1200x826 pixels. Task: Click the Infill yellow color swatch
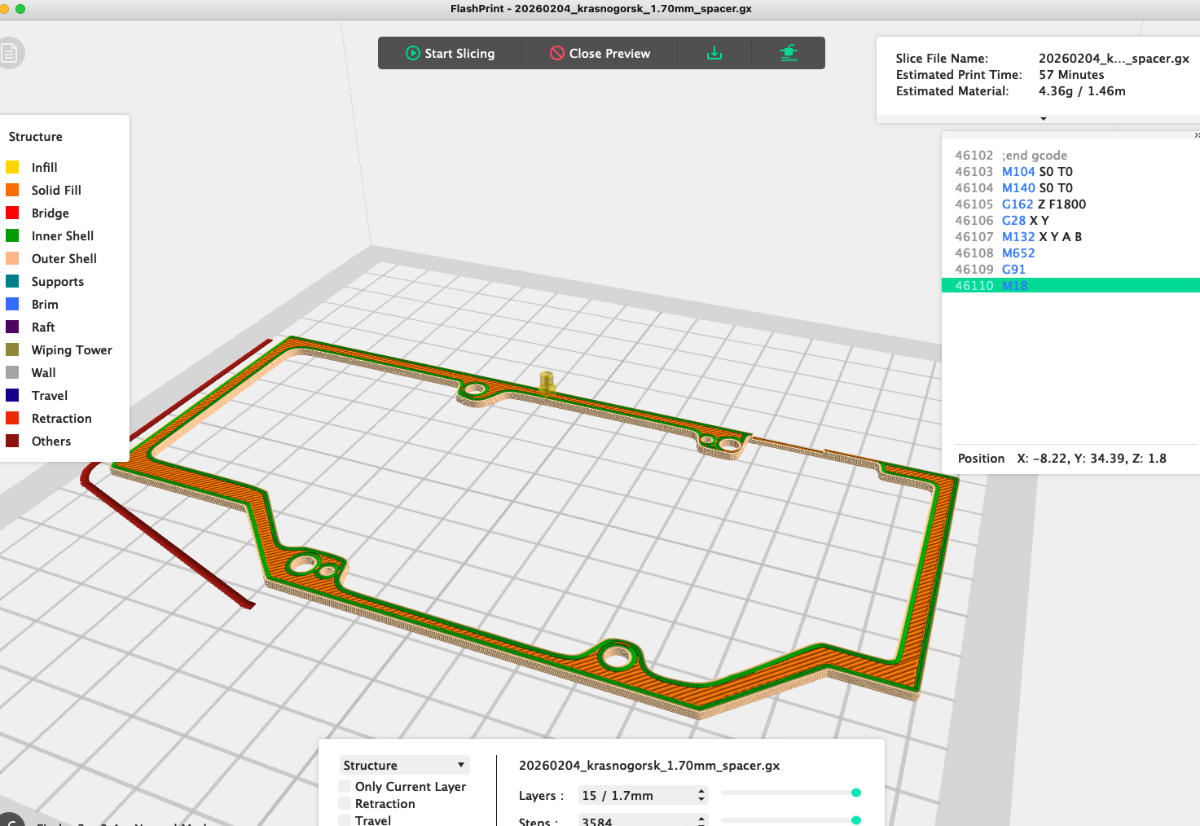[x=13, y=168]
